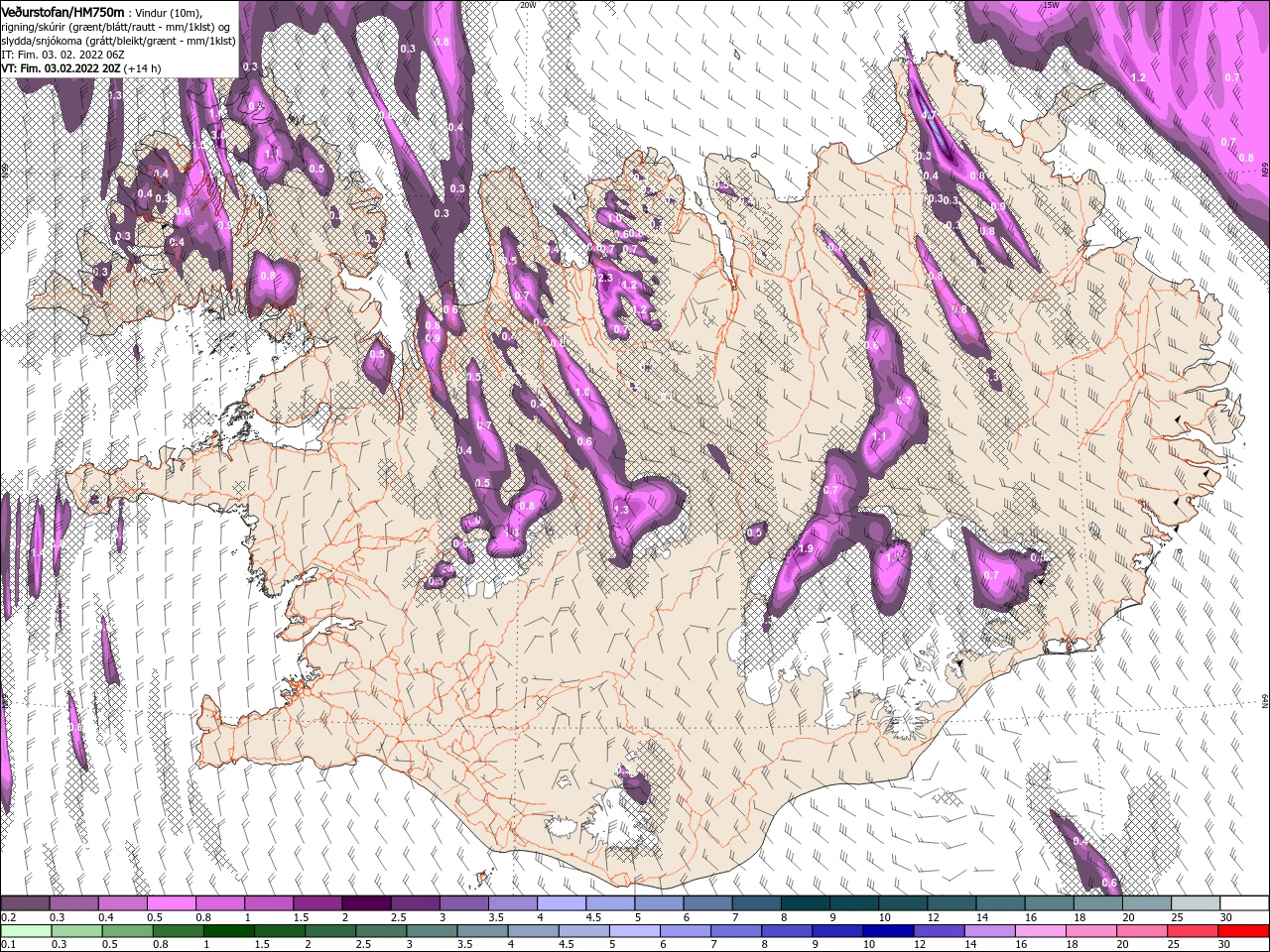Screen dimensions: 1270x952
Task: Click the pale green rain swatch for 0.1–0.3
Action: (25, 931)
